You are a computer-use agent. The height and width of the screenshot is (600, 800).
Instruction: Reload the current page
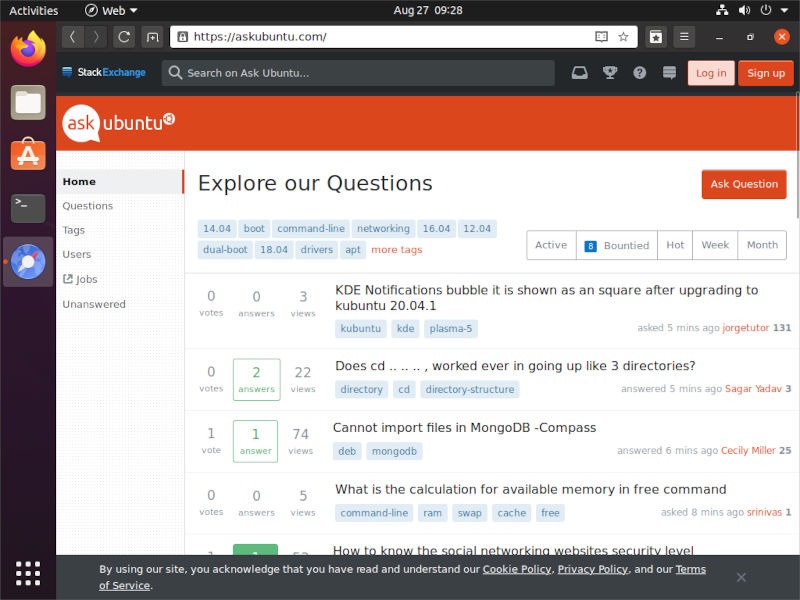pos(123,36)
